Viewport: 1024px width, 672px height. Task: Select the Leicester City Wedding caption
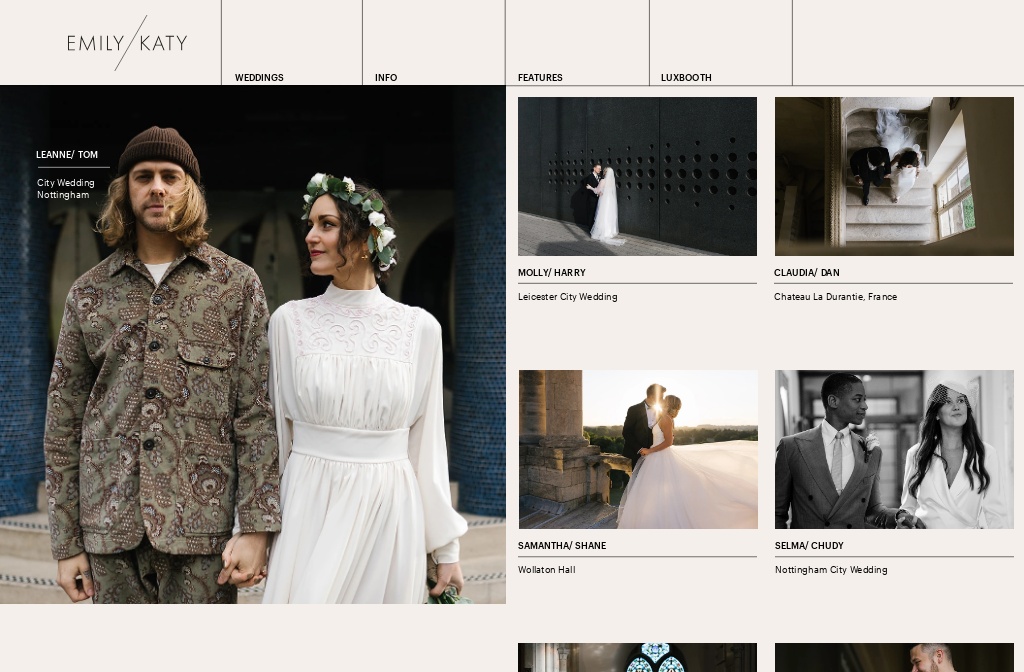pyautogui.click(x=567, y=297)
